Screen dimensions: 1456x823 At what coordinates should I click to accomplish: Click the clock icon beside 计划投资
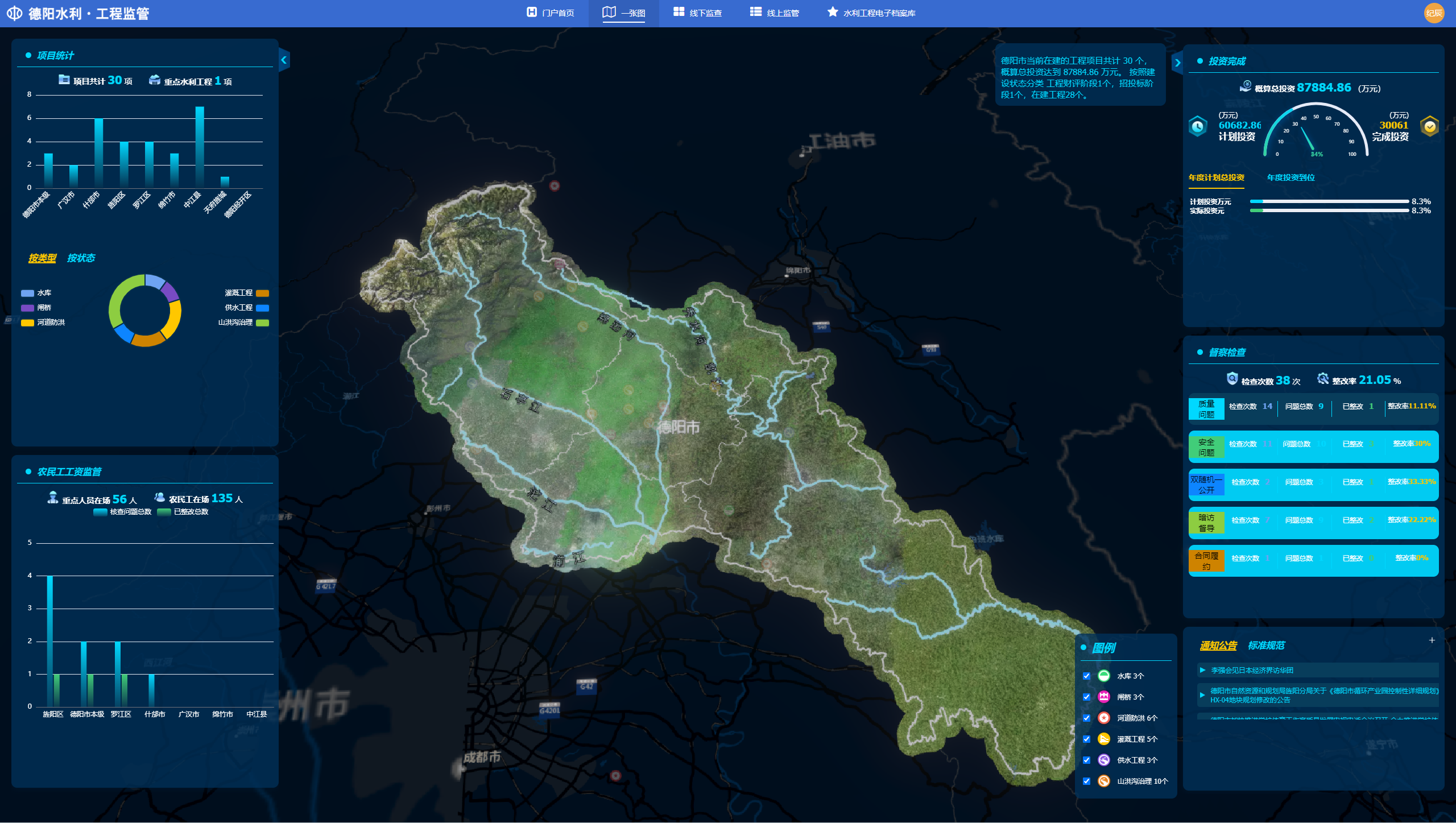coord(1198,126)
